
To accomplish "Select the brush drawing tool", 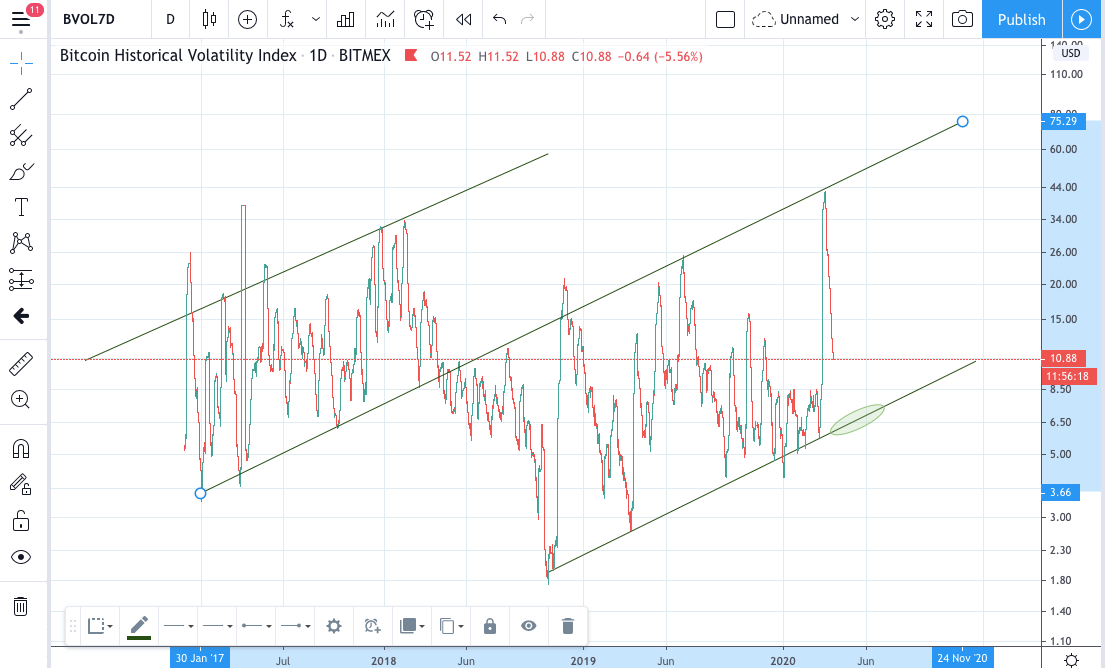I will tap(21, 171).
